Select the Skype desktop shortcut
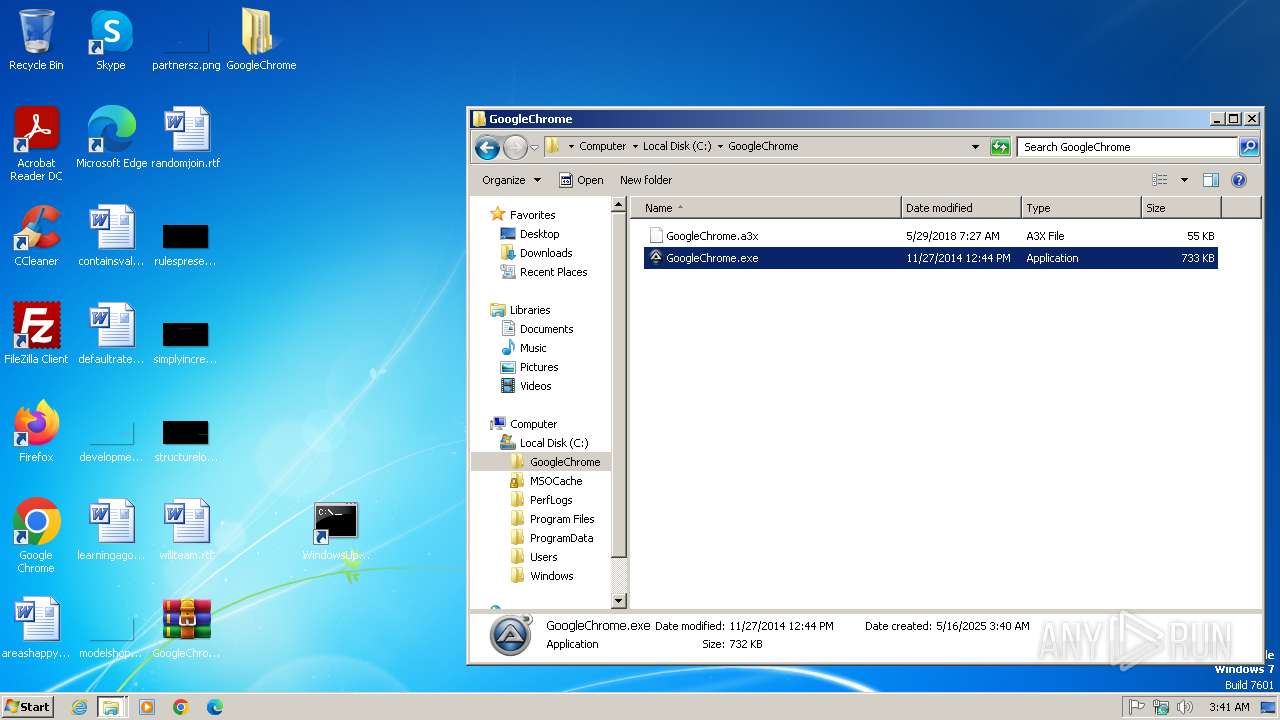 tap(110, 40)
